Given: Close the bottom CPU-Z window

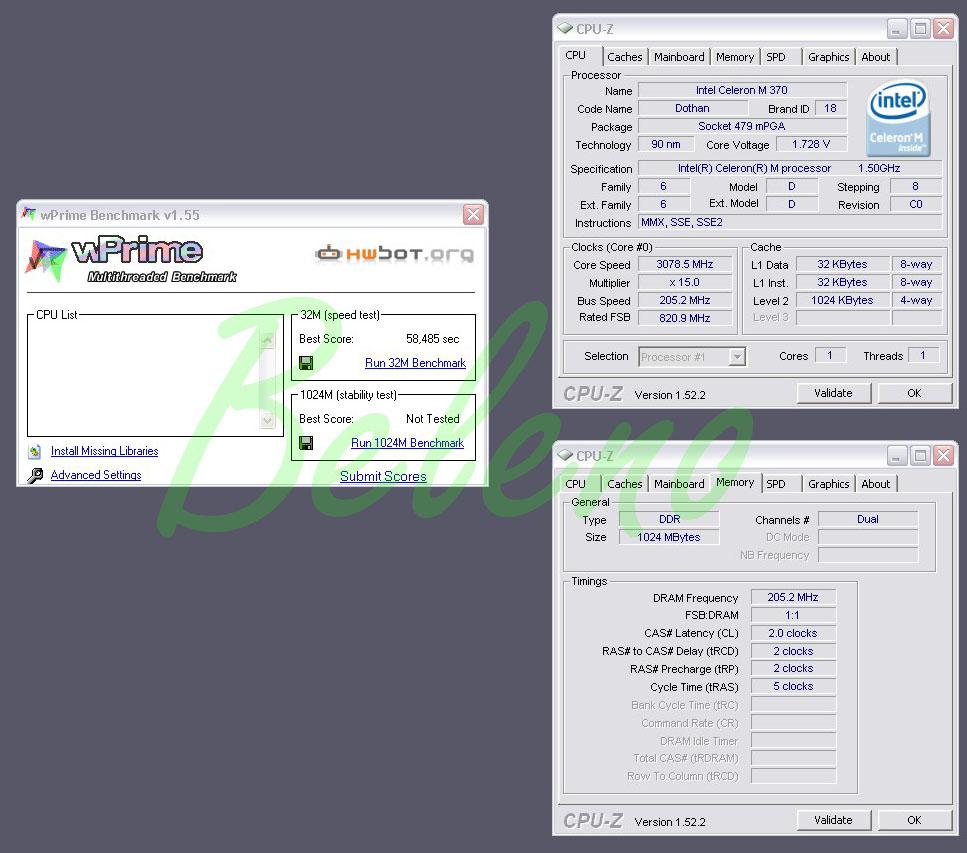Looking at the screenshot, I should click(x=944, y=456).
